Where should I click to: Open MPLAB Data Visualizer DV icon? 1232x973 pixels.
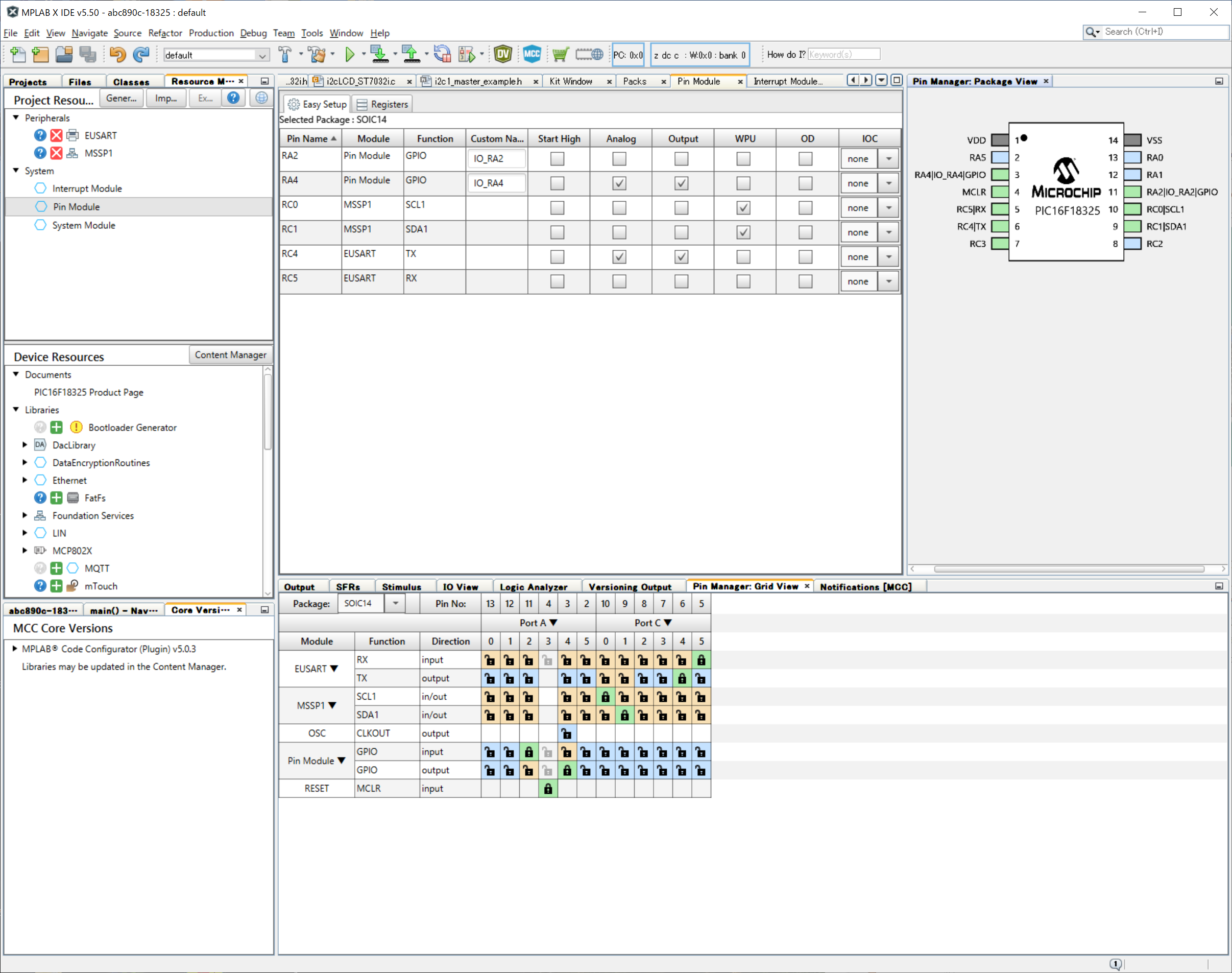(503, 55)
